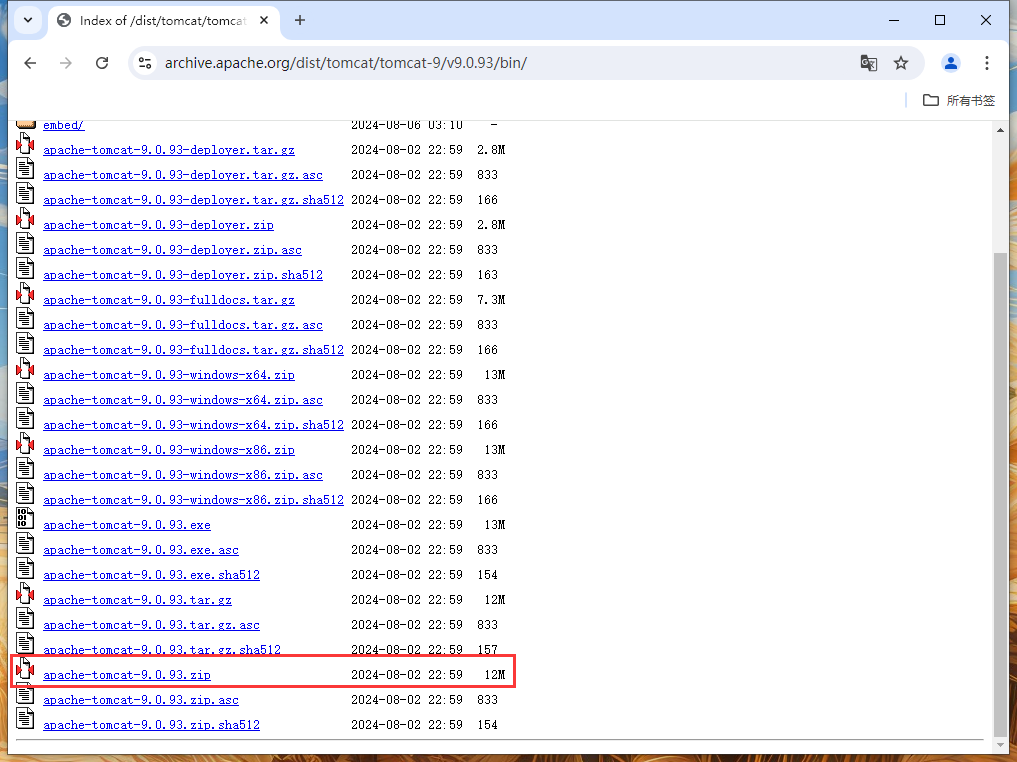1017x762 pixels.
Task: Click the archive icon beside fulldocs.tar.gz
Action: click(25, 293)
